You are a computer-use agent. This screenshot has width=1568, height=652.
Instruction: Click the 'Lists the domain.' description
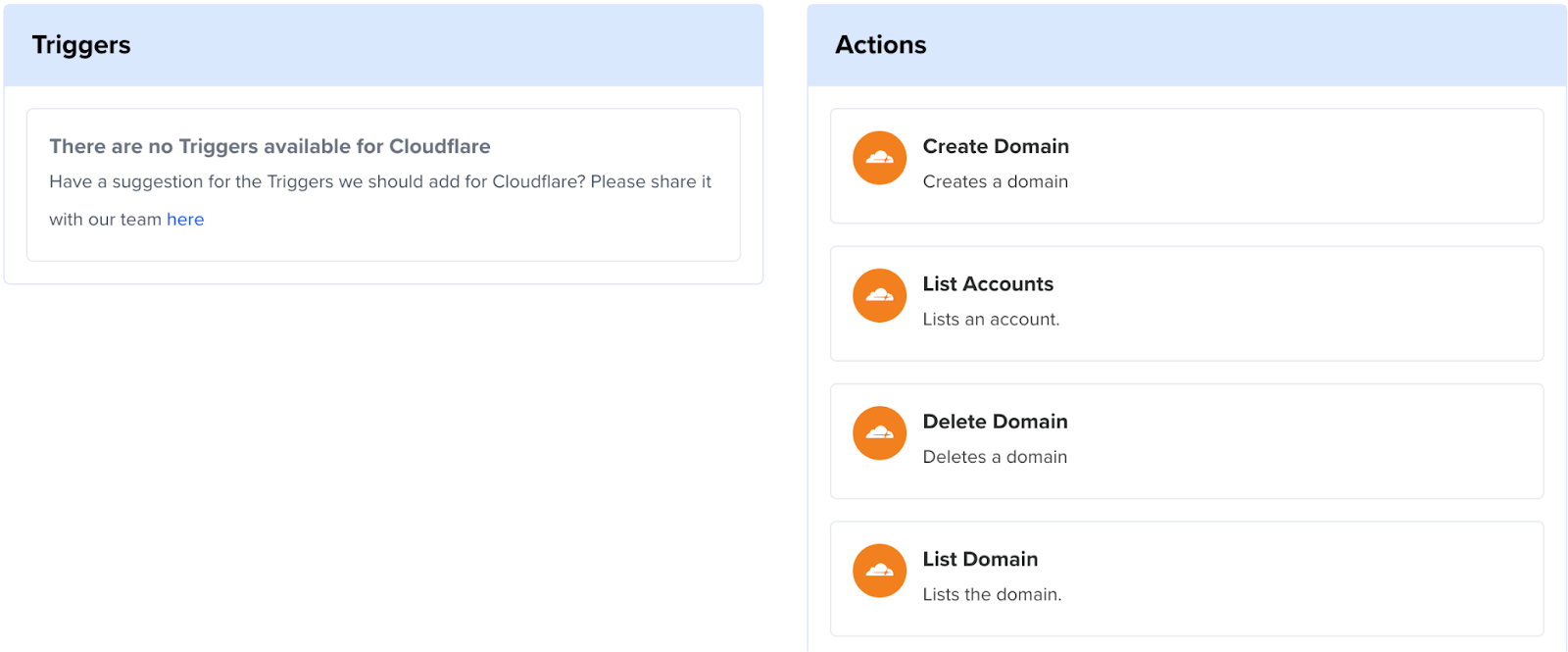pyautogui.click(x=991, y=594)
